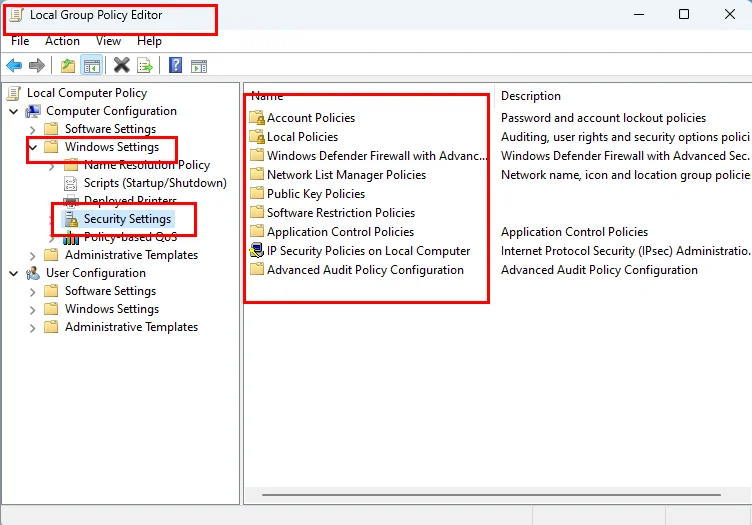The image size is (752, 525).
Task: Click the Local Policies folder icon
Action: coord(257,137)
